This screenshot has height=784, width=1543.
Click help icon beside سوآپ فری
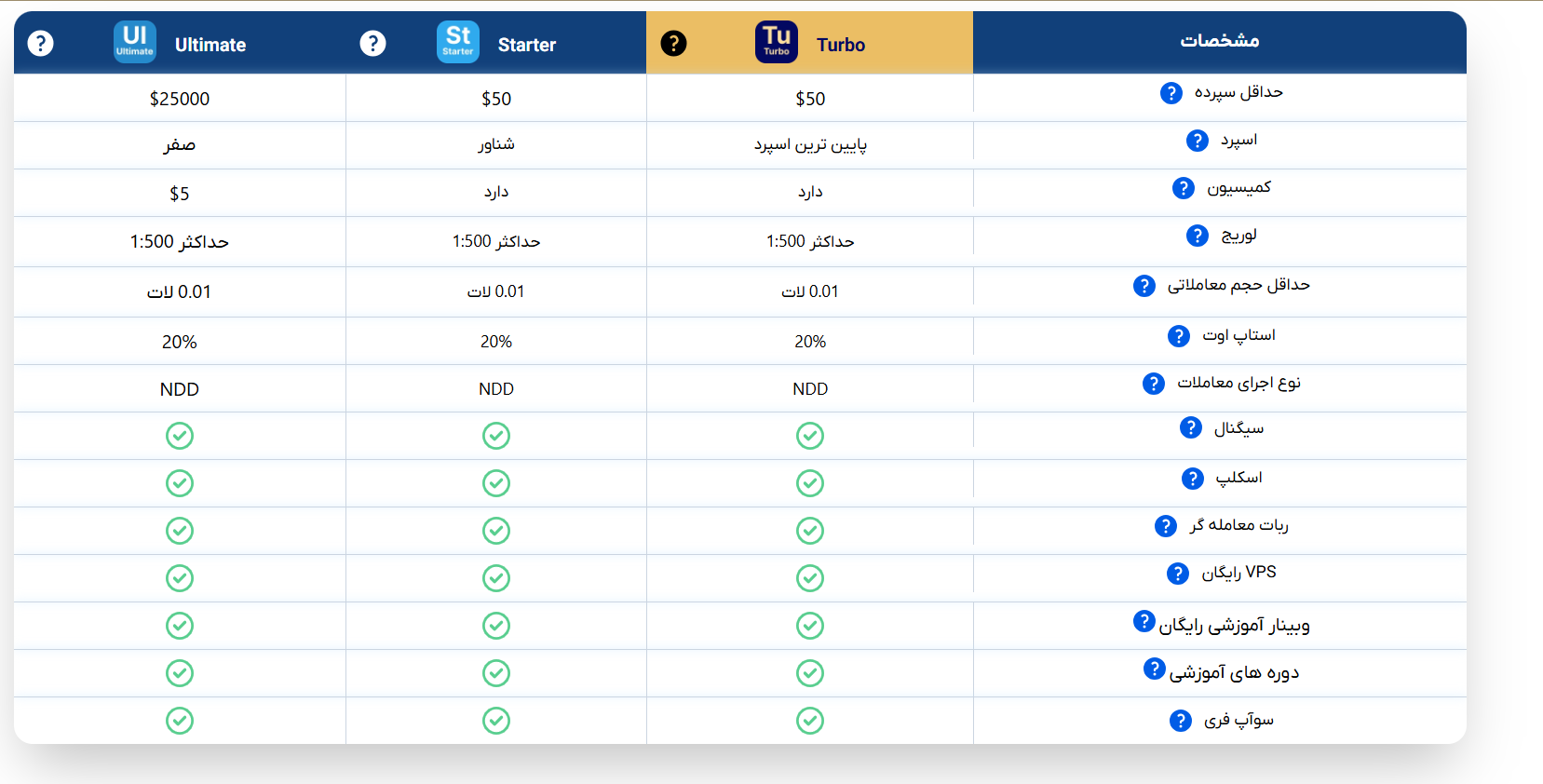[1181, 721]
